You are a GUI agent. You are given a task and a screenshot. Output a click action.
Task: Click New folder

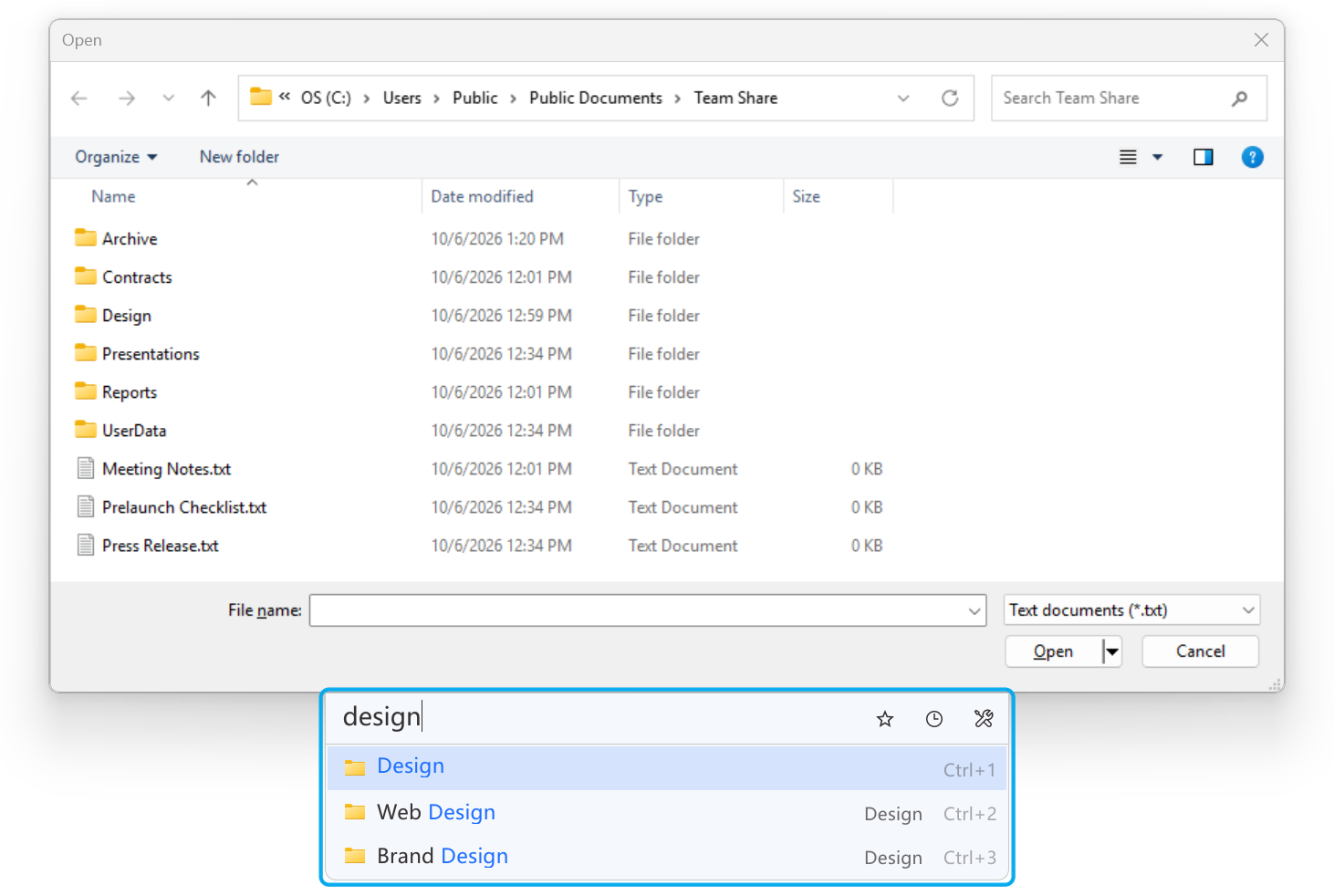coord(239,157)
